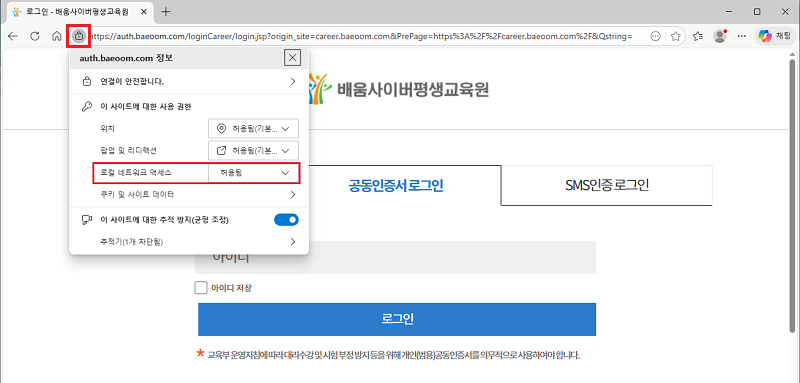Click the URL address bar text

tap(360, 36)
